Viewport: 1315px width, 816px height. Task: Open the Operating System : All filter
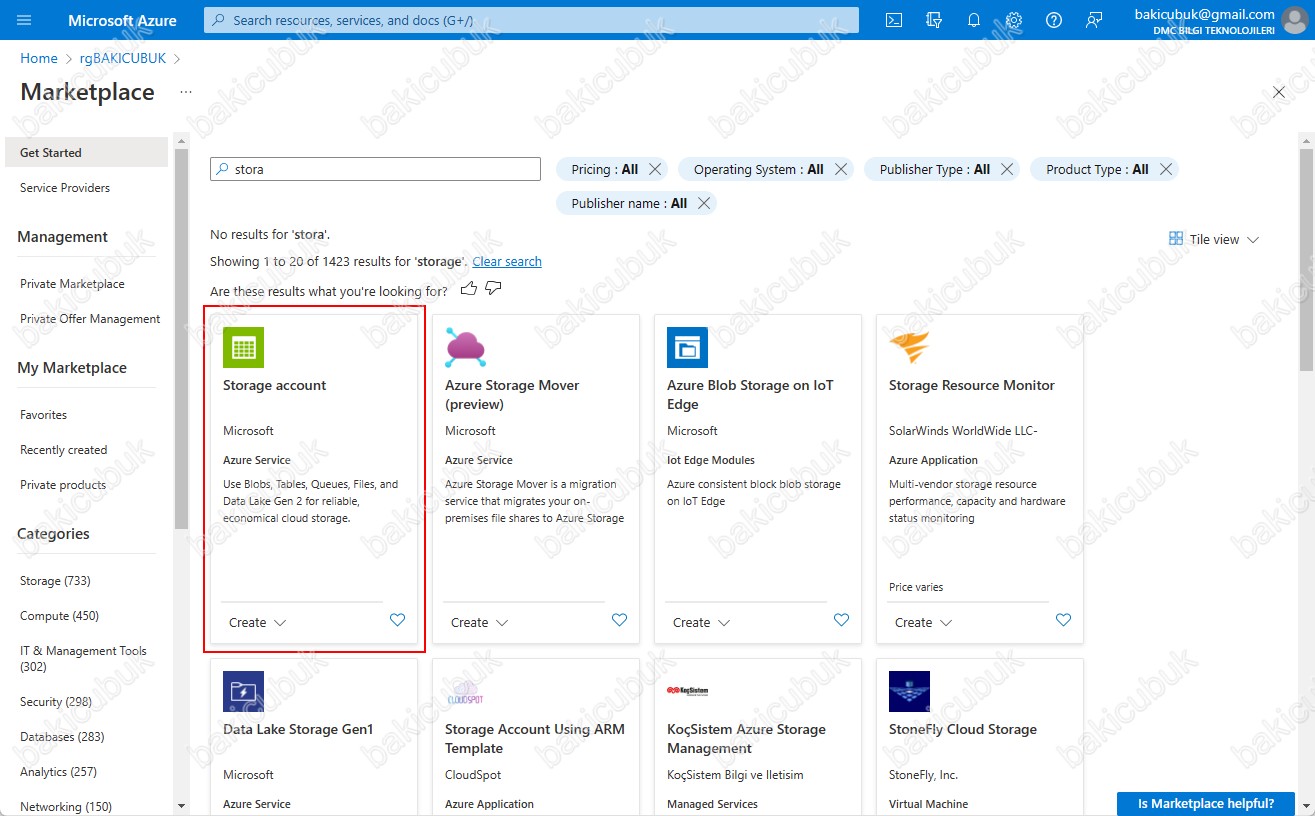758,169
